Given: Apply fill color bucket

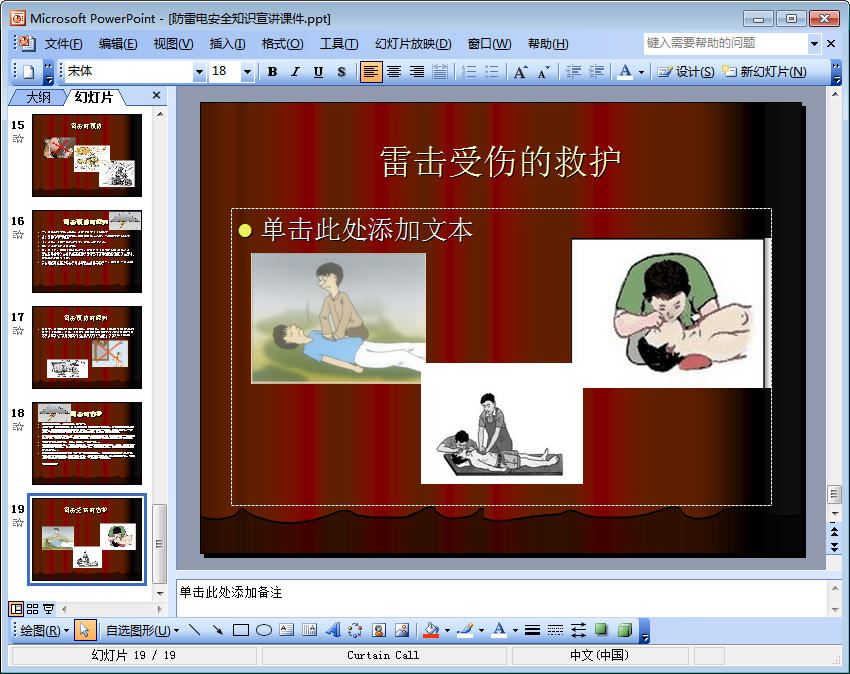Looking at the screenshot, I should point(431,630).
